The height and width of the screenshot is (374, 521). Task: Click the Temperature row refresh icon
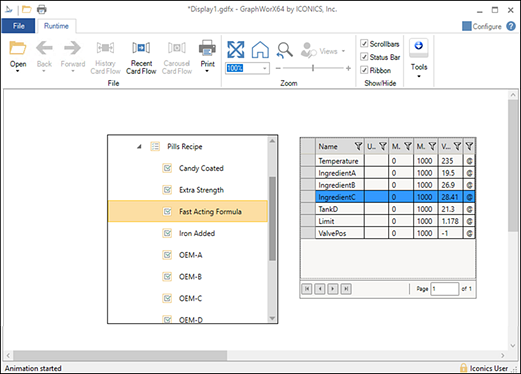tap(469, 161)
